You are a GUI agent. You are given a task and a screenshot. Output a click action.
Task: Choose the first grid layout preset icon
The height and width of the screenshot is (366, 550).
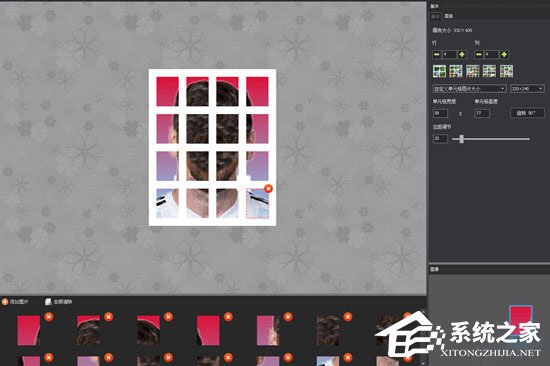point(440,71)
